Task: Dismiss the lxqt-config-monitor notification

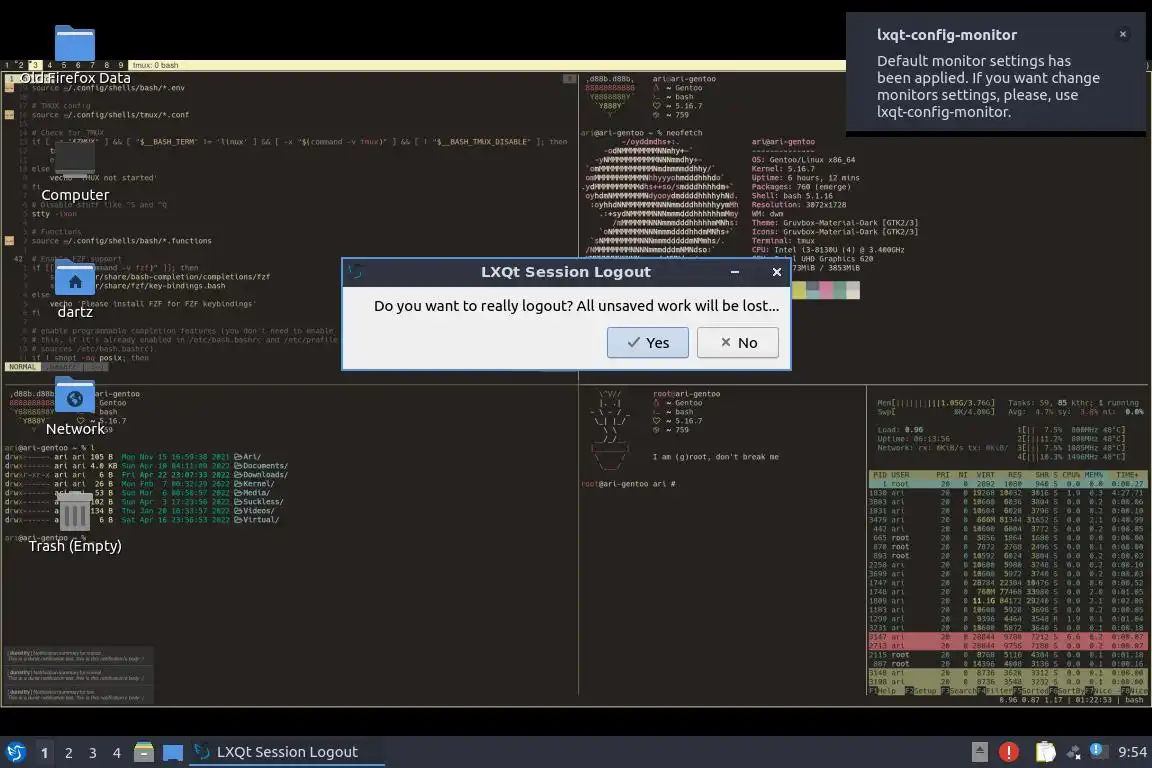Action: [1123, 34]
